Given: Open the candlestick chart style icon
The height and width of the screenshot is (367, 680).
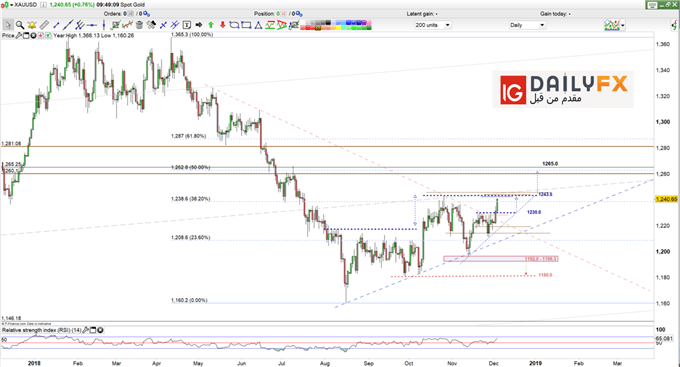Looking at the screenshot, I should [5, 5].
